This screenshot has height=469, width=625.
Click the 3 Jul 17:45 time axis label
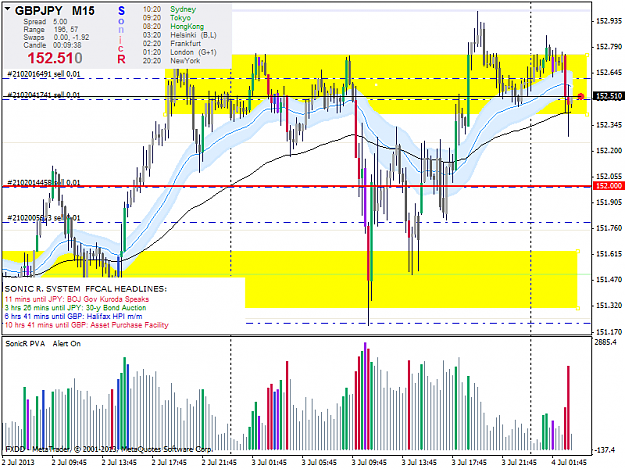[x=469, y=462]
